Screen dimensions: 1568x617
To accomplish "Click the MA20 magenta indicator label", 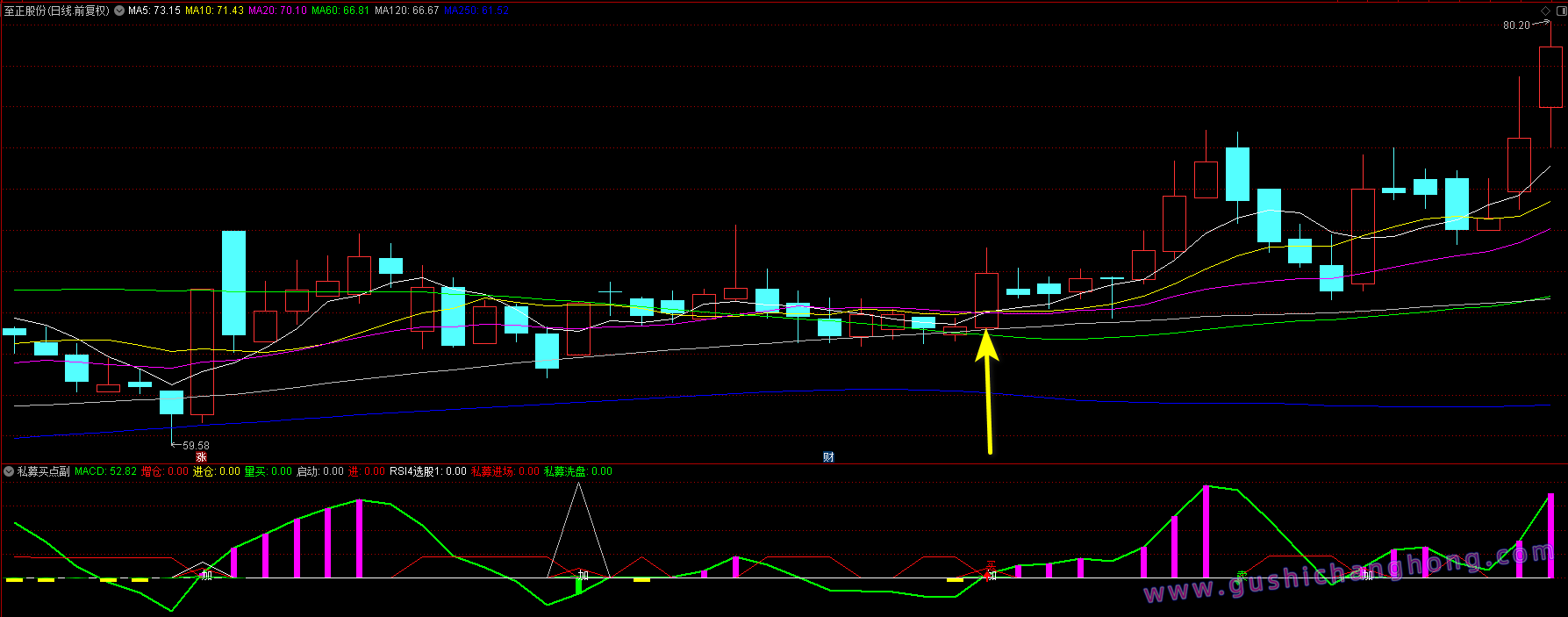I will coord(277,11).
